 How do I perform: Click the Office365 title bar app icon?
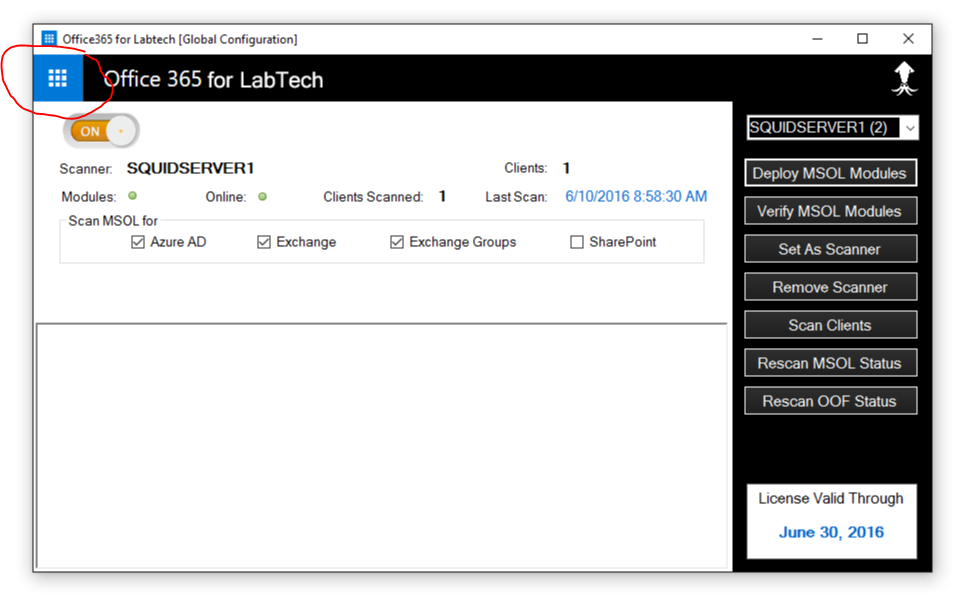pyautogui.click(x=49, y=38)
